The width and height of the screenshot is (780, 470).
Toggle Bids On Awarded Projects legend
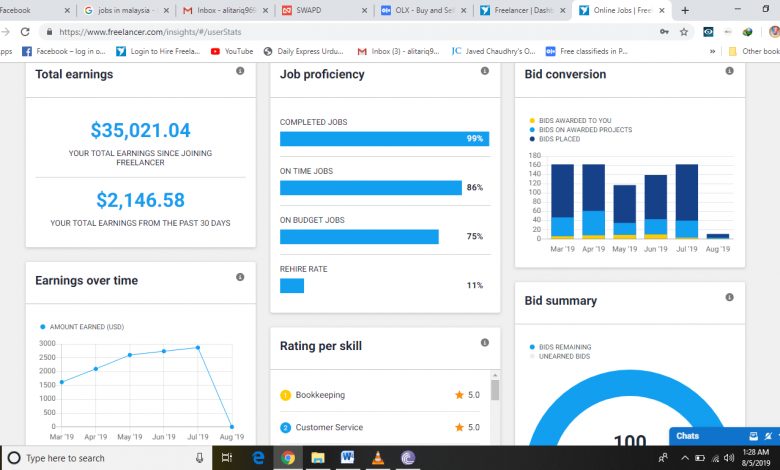coord(581,130)
